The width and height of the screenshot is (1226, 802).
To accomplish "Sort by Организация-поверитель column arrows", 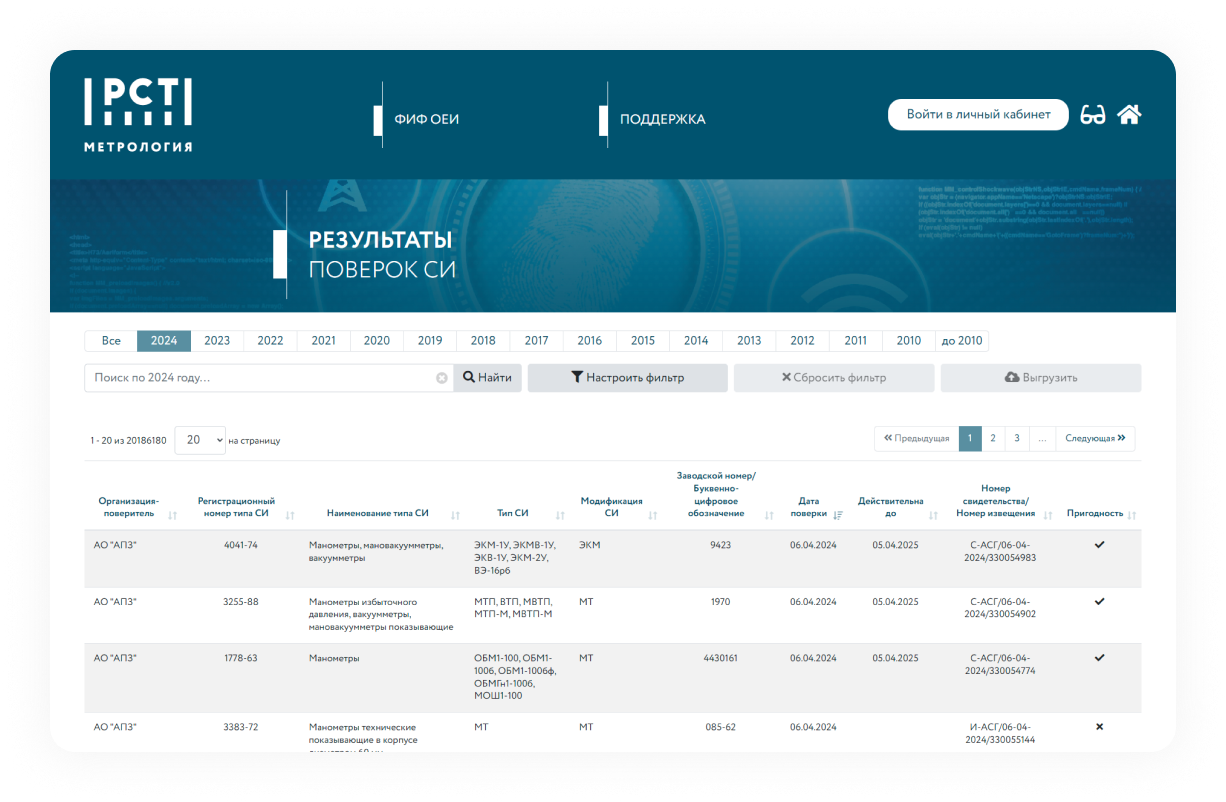I will [173, 515].
